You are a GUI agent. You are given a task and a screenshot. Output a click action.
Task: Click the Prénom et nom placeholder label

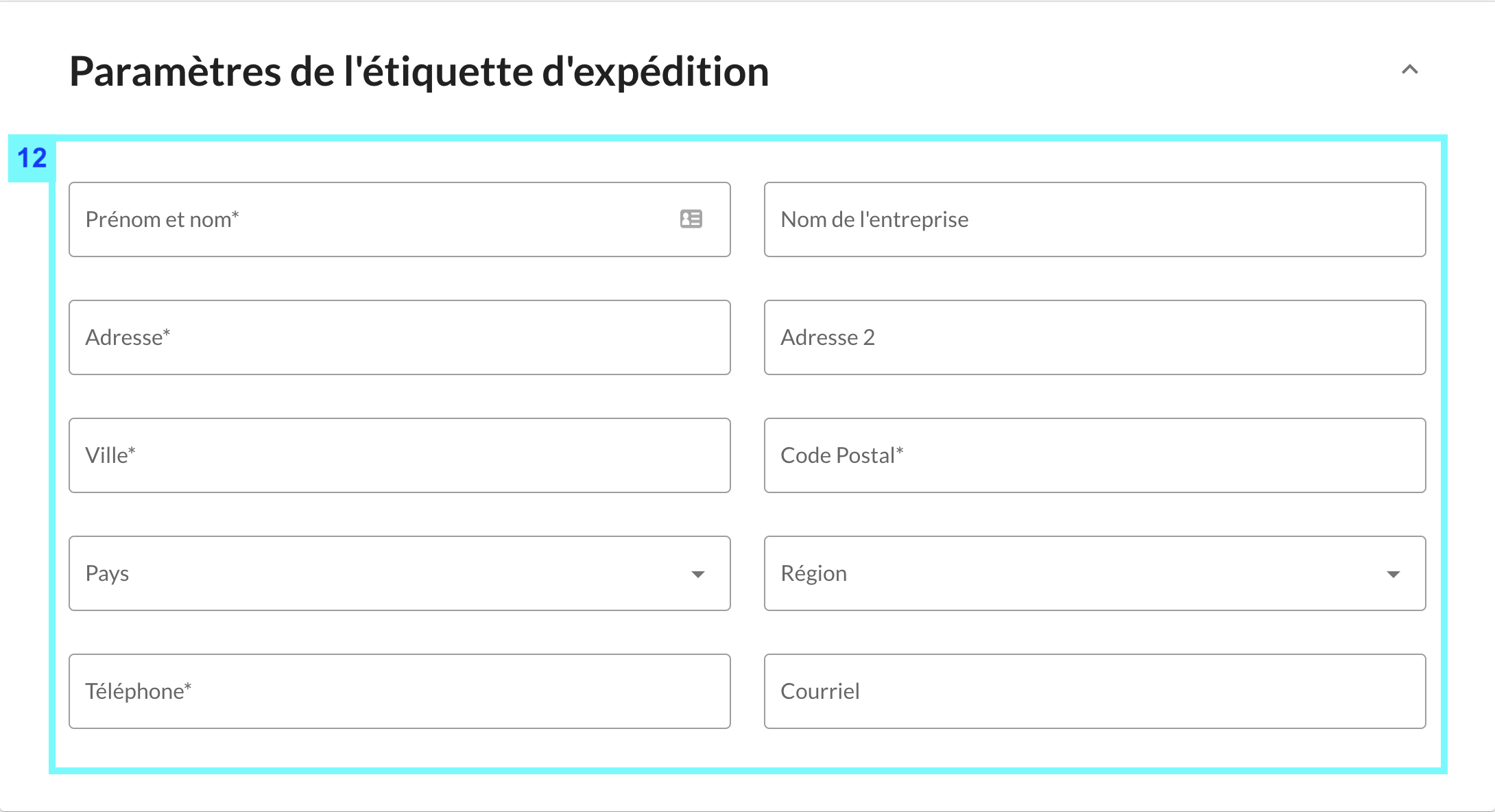click(162, 219)
